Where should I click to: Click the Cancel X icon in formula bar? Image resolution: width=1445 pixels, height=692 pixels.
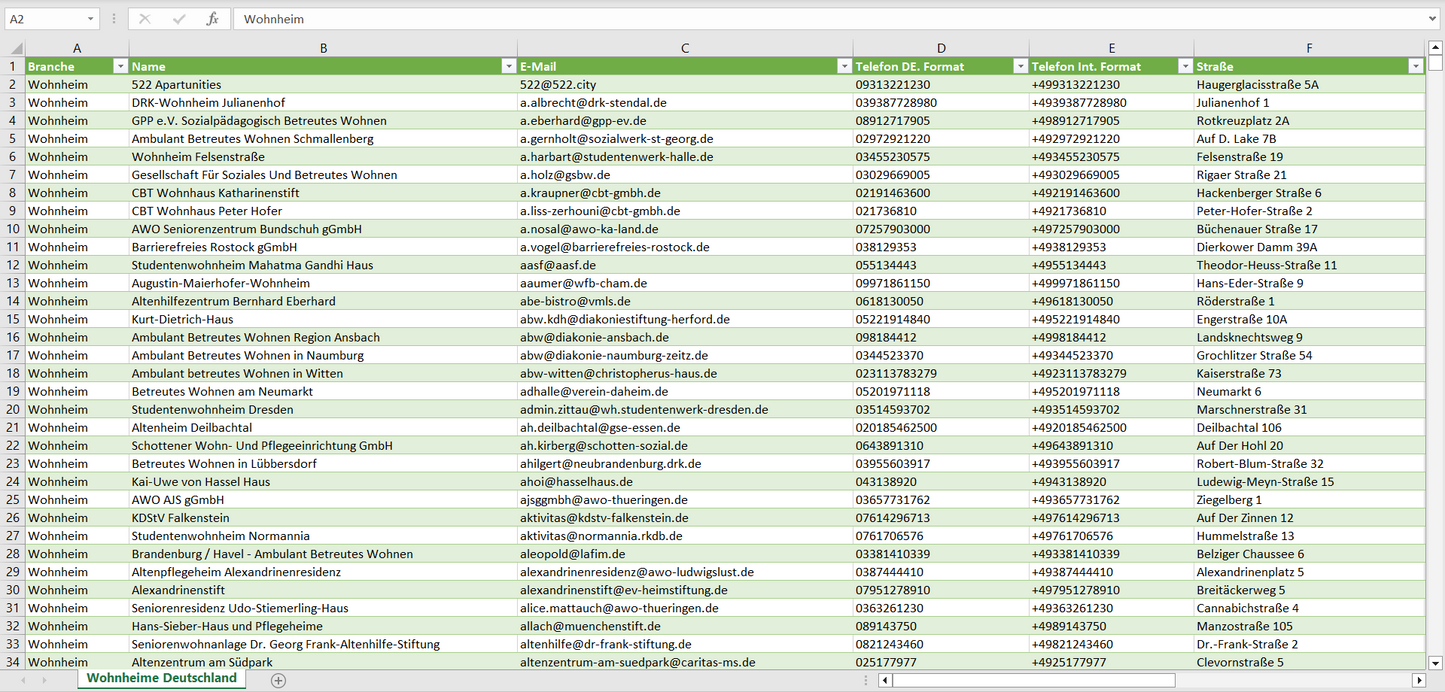145,19
